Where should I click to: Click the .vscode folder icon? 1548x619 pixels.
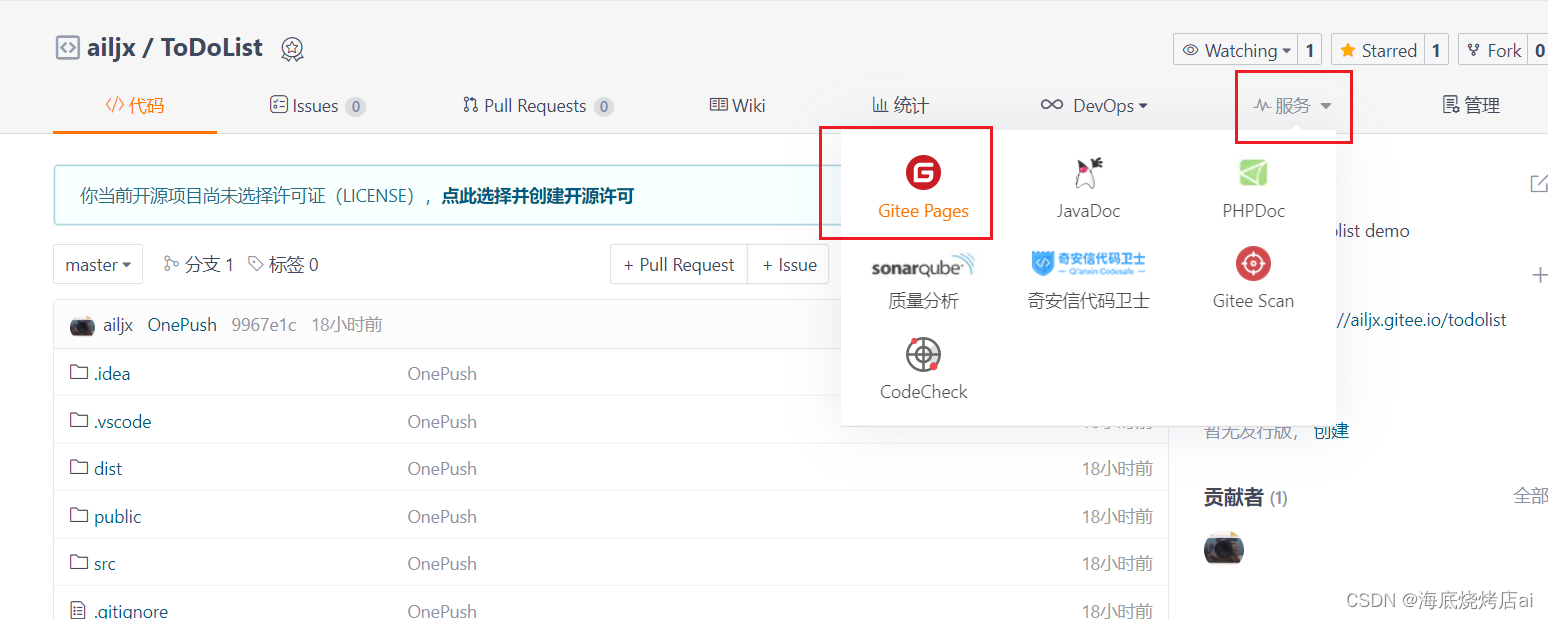pyautogui.click(x=79, y=420)
